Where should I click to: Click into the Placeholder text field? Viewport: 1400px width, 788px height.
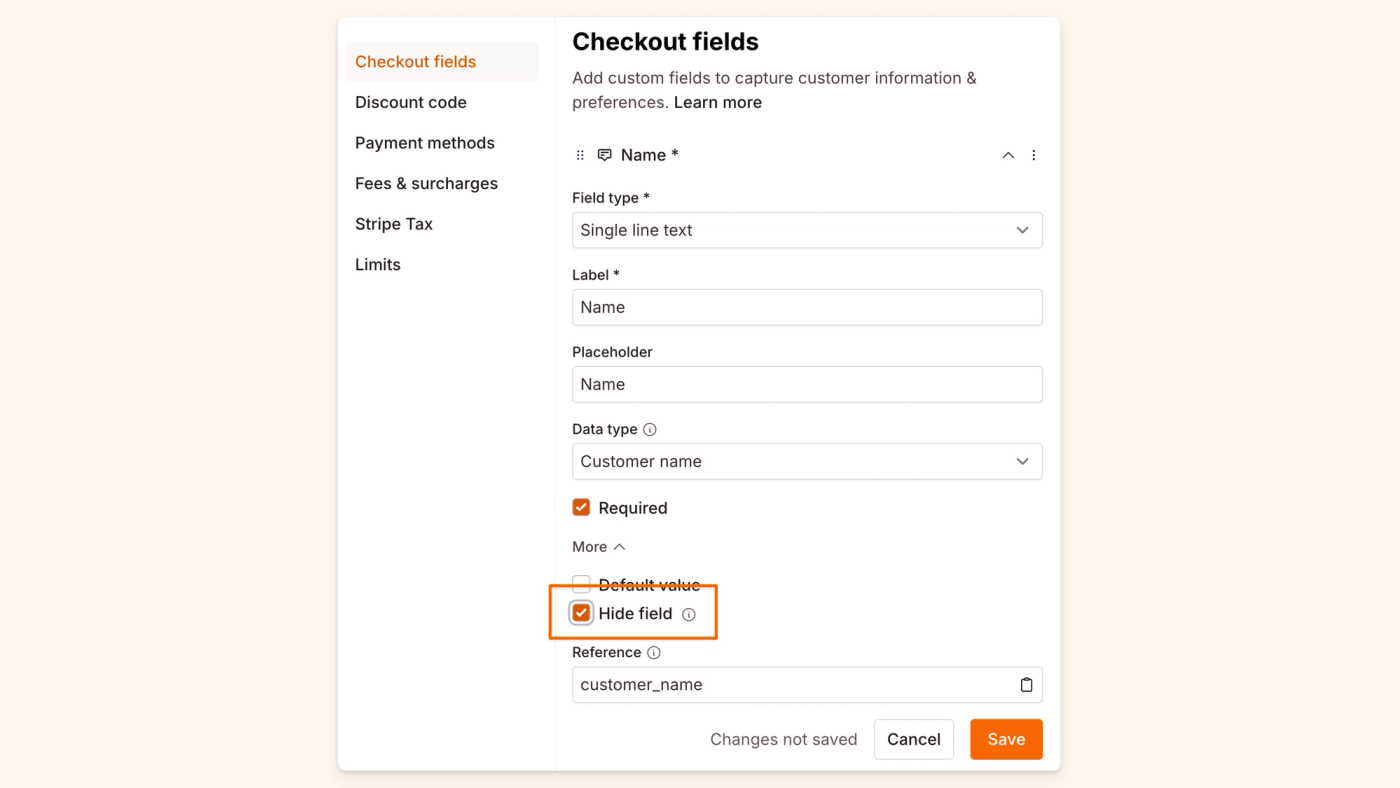coord(807,384)
